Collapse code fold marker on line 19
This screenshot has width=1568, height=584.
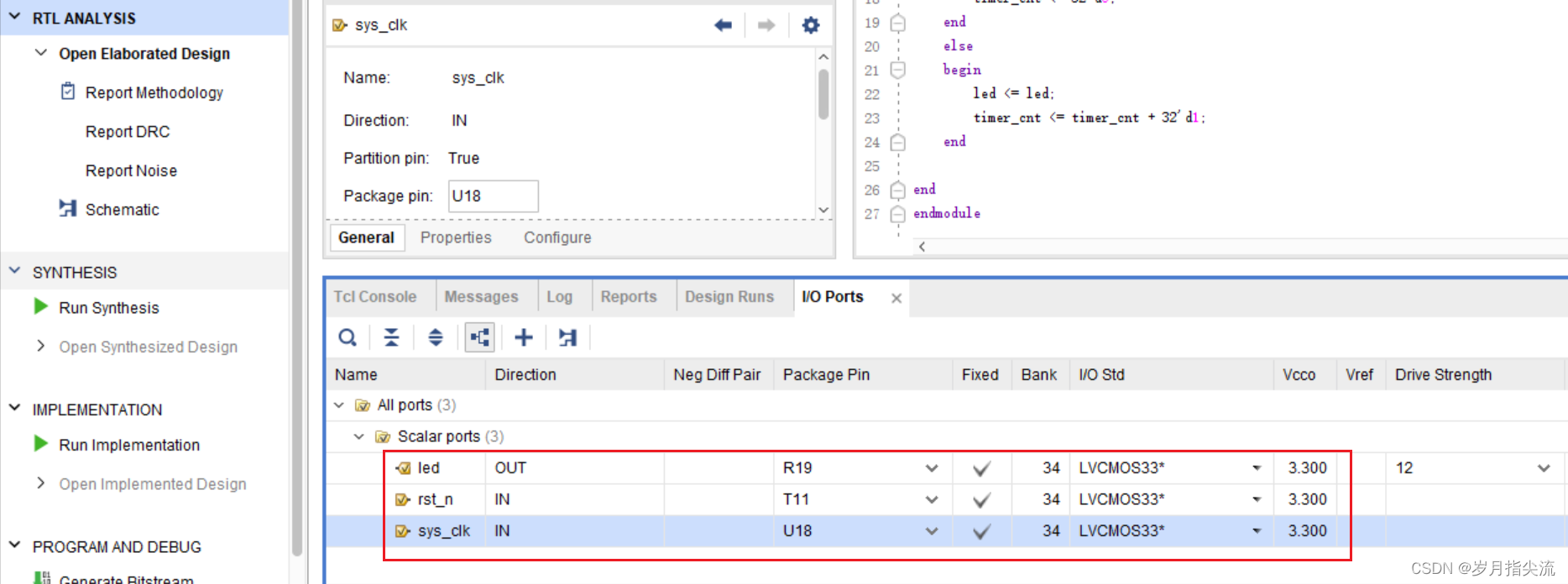[897, 23]
